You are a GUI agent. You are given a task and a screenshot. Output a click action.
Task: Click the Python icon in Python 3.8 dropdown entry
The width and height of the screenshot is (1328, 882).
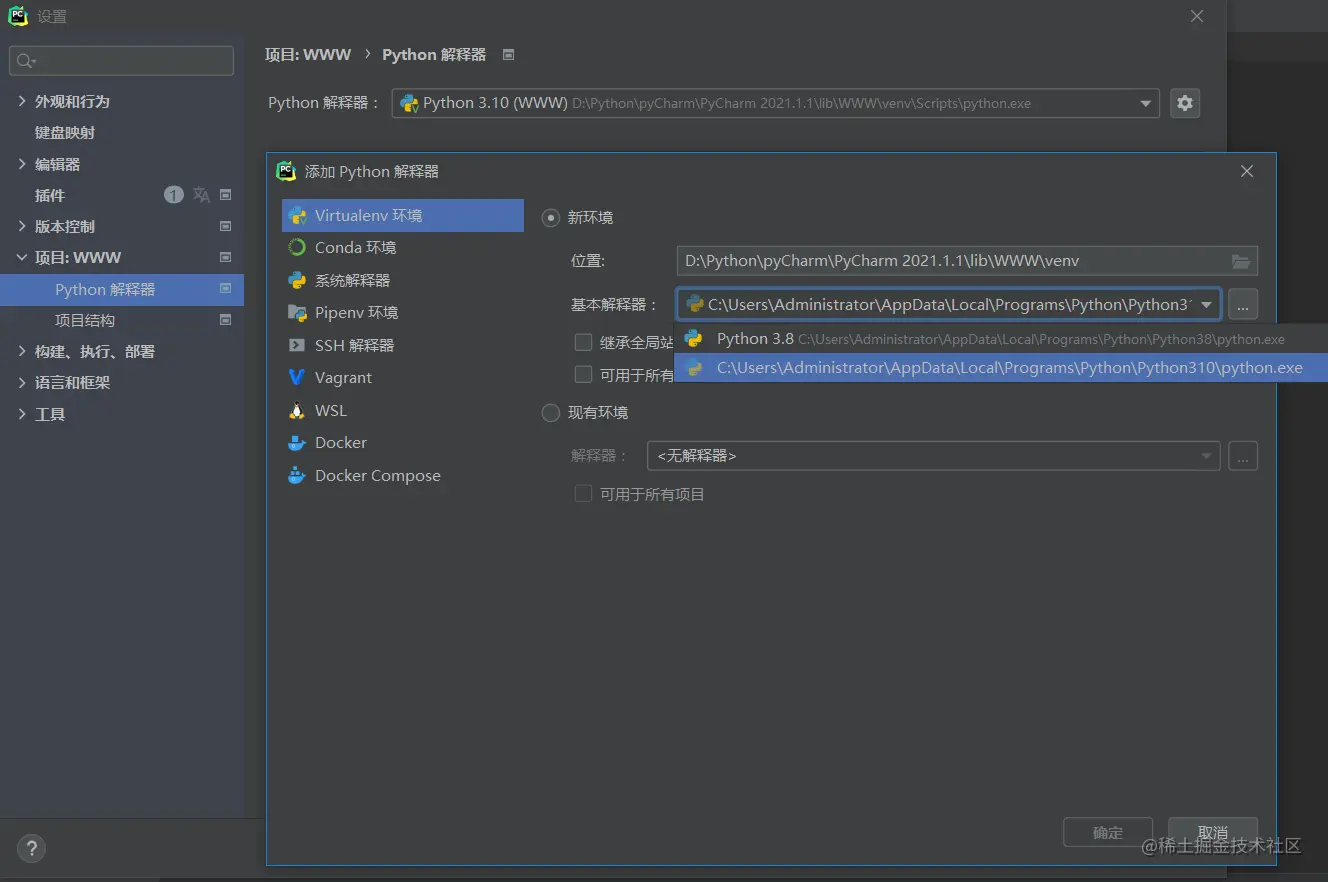(x=693, y=339)
